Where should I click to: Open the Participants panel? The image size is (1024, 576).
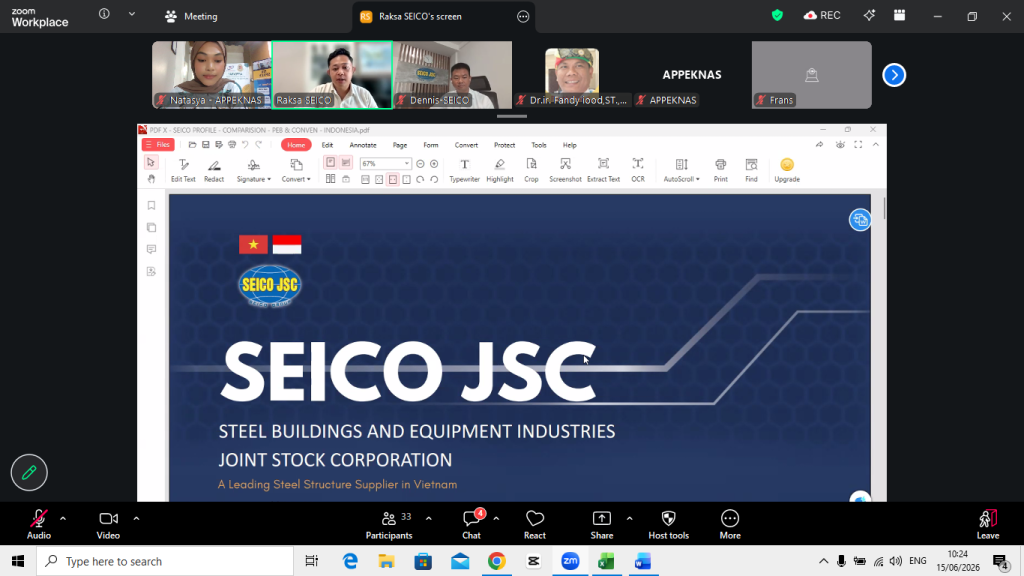click(x=389, y=524)
